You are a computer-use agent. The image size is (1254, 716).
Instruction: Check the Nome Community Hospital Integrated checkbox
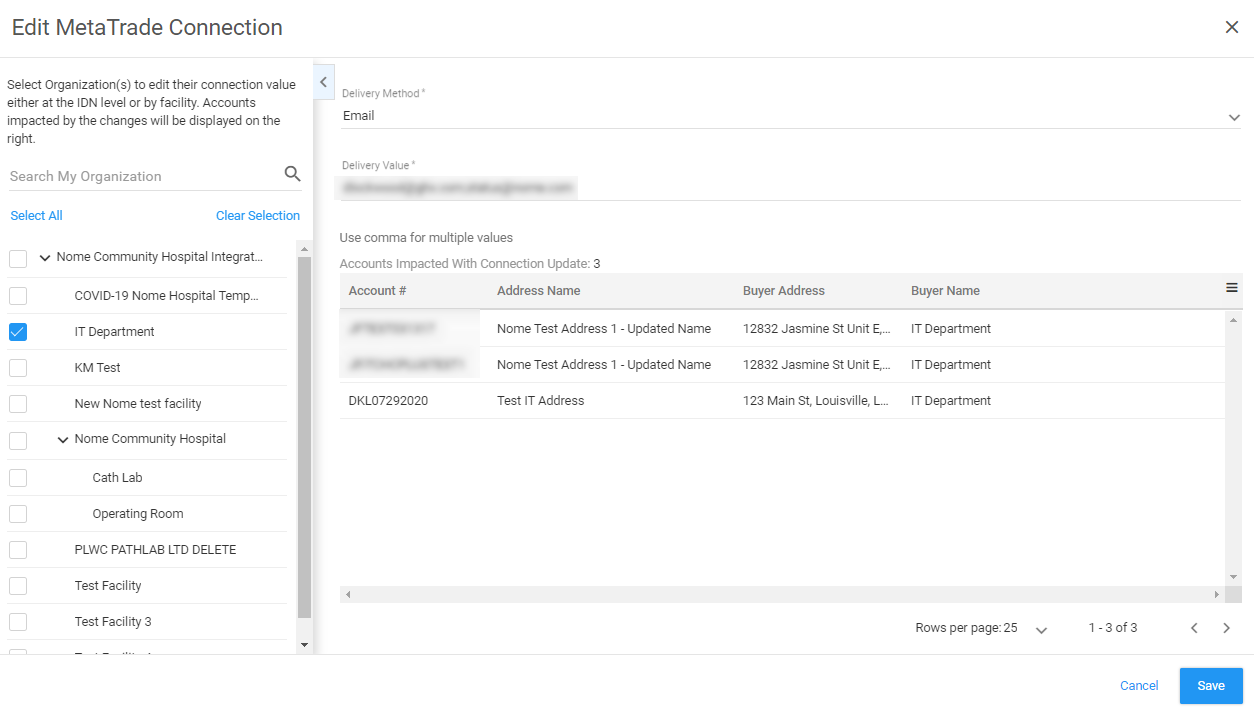[x=18, y=259]
